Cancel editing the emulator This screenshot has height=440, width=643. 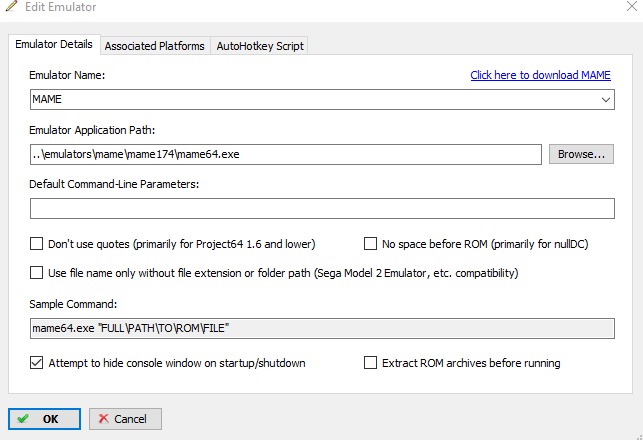click(125, 419)
